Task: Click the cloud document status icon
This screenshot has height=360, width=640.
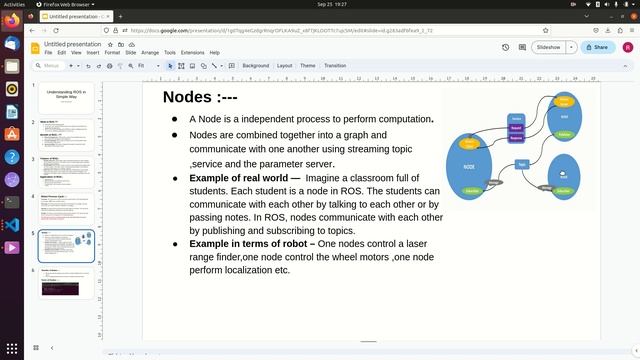Action: [x=131, y=44]
